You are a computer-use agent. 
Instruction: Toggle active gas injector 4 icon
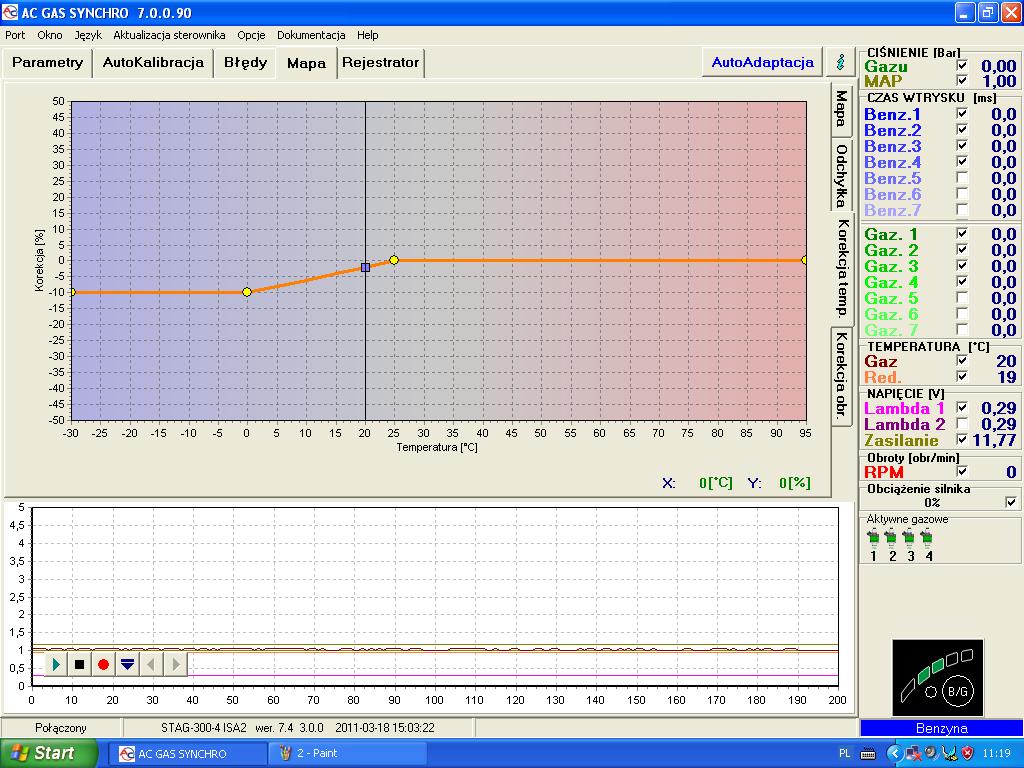point(927,539)
